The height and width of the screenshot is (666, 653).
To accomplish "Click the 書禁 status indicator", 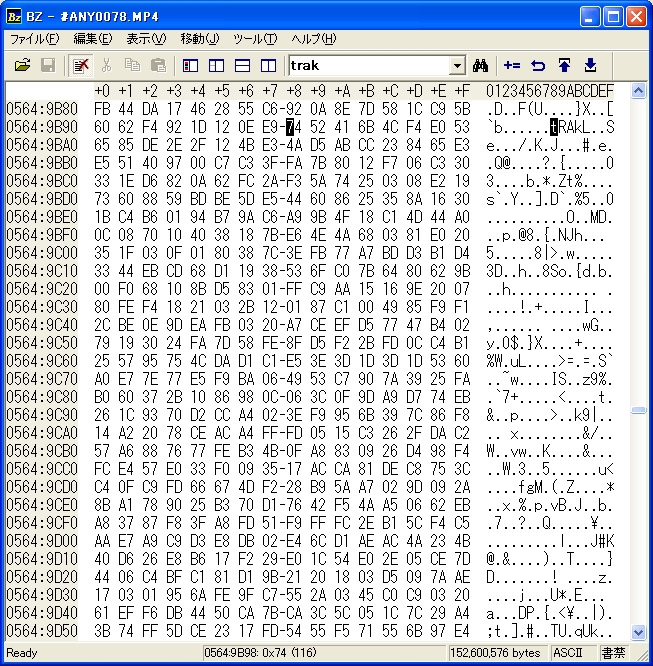I will tap(613, 652).
